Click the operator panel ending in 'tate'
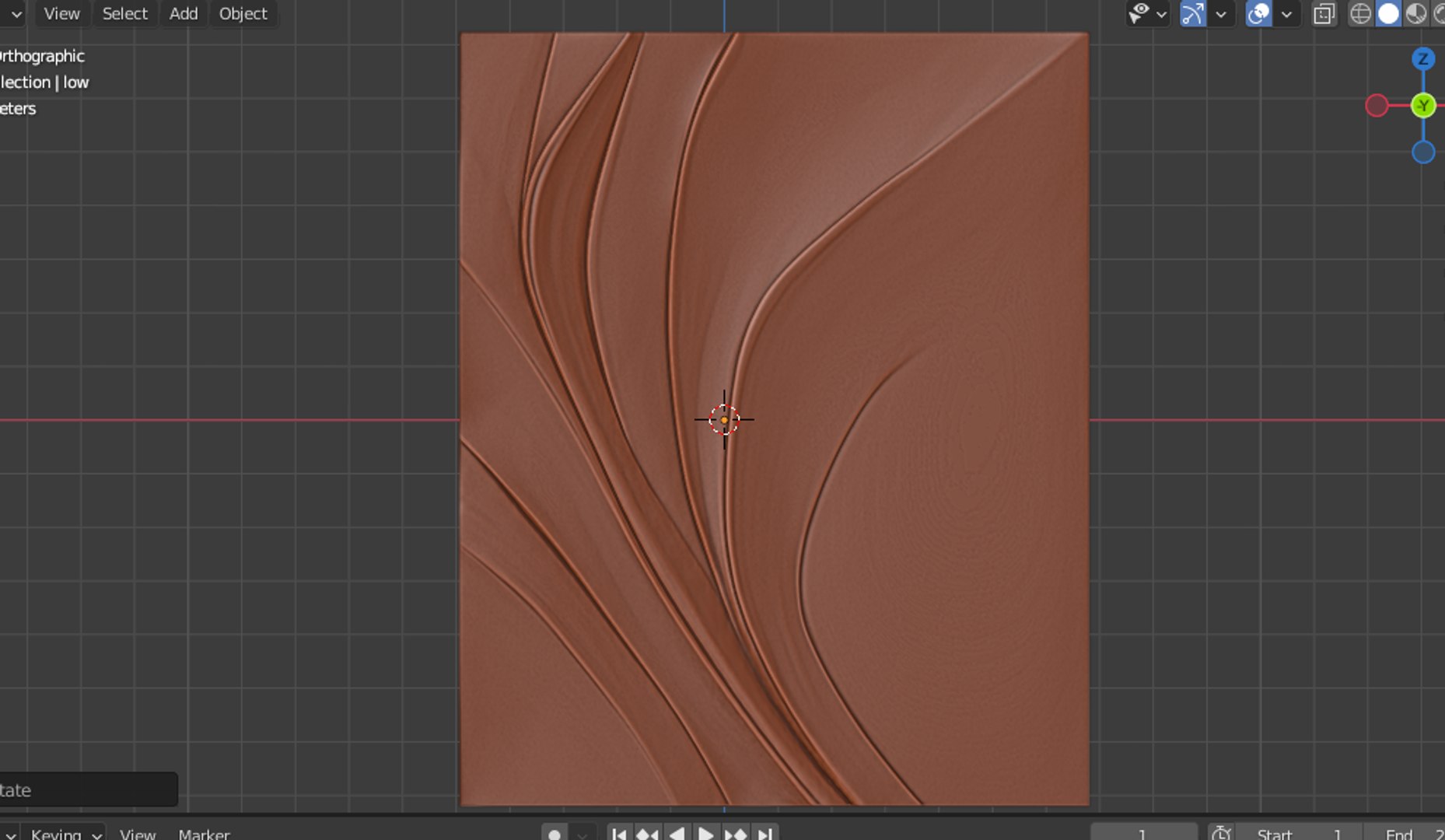Viewport: 1445px width, 840px height. (88, 789)
